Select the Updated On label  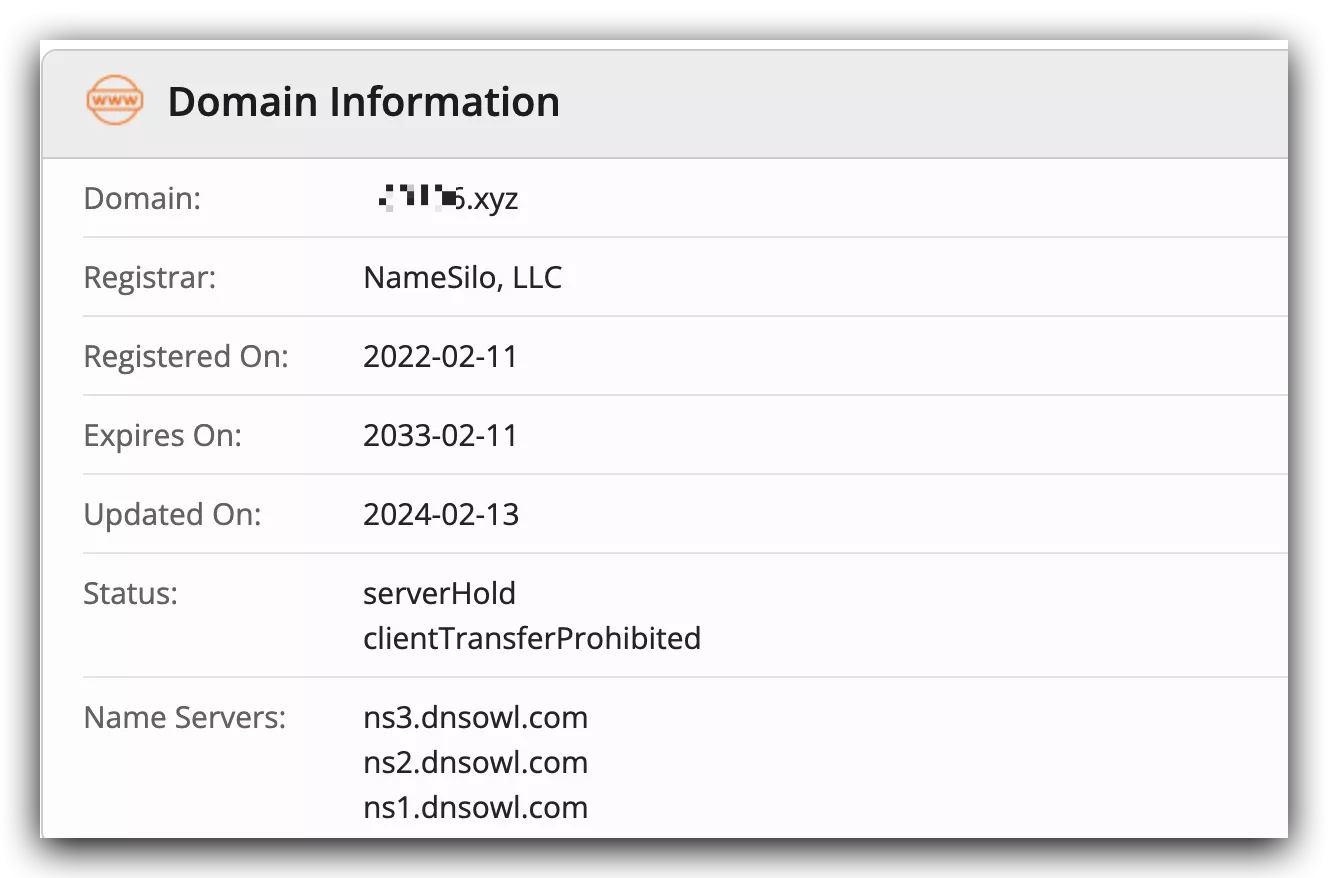coord(172,514)
